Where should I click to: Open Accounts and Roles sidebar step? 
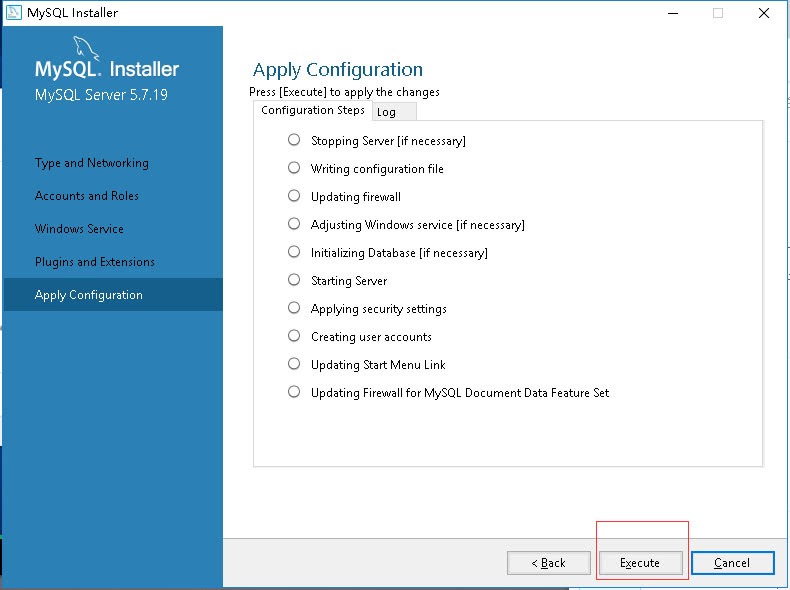tap(87, 196)
